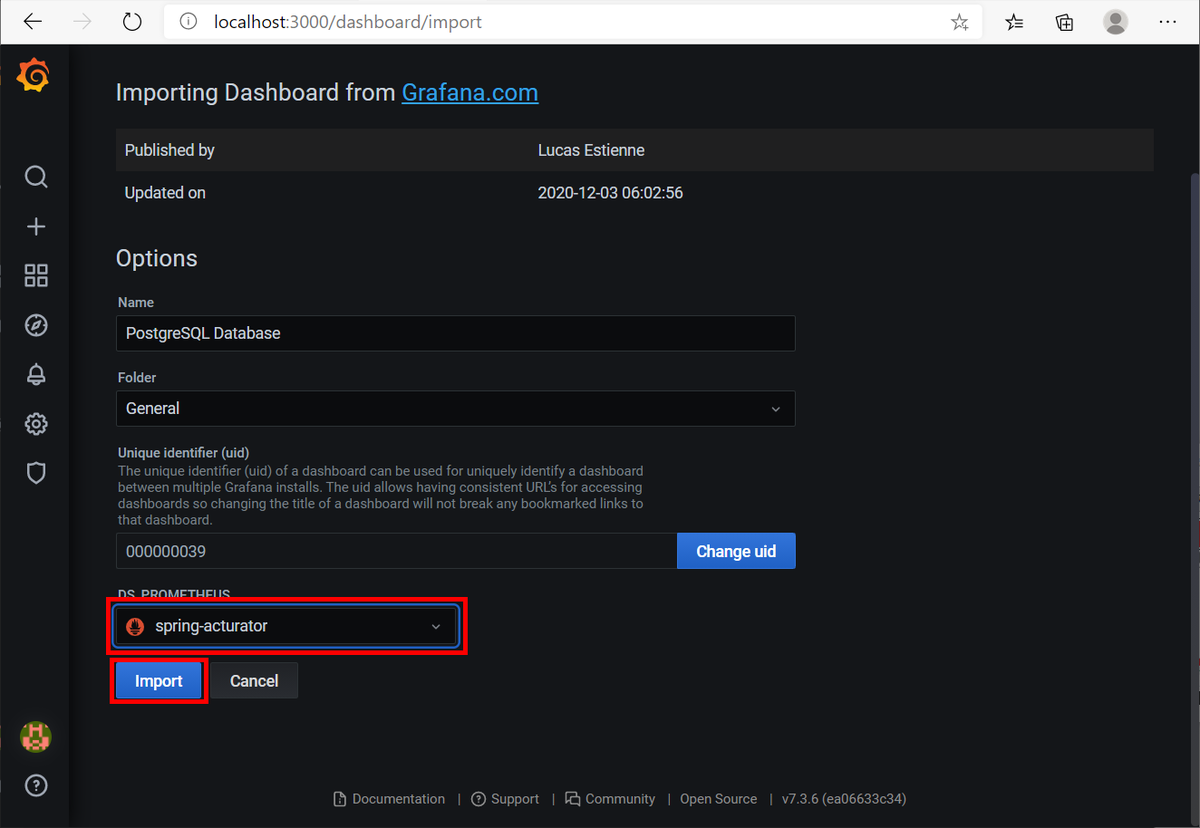Open the Open Source footer link
Image resolution: width=1200 pixels, height=828 pixels.
719,799
